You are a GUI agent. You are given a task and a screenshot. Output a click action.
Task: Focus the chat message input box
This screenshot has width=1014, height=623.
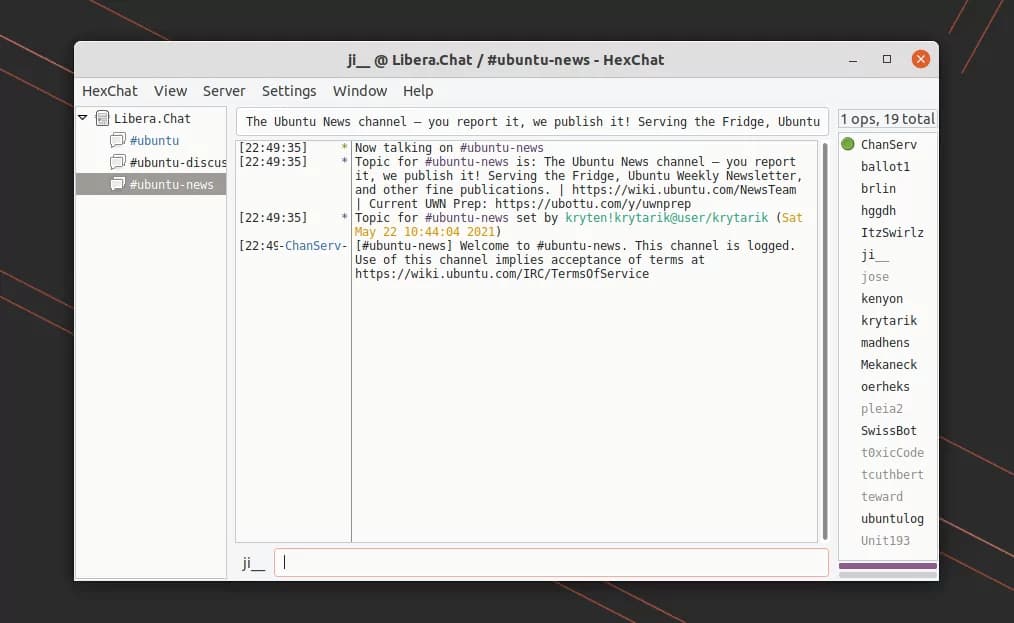(x=551, y=563)
